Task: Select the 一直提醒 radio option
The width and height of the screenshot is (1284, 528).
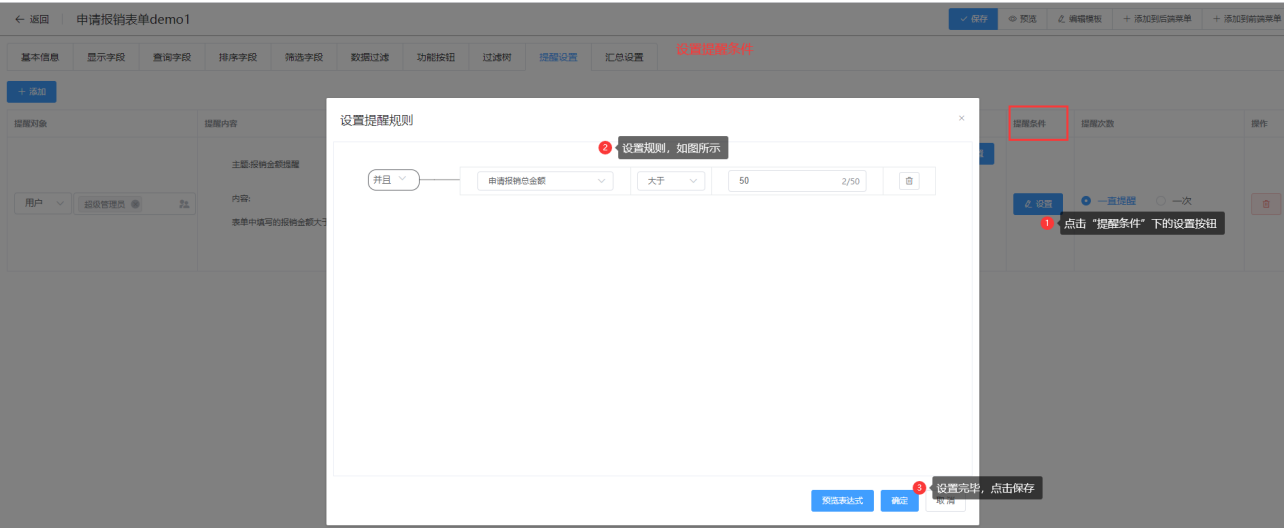Action: click(1086, 200)
